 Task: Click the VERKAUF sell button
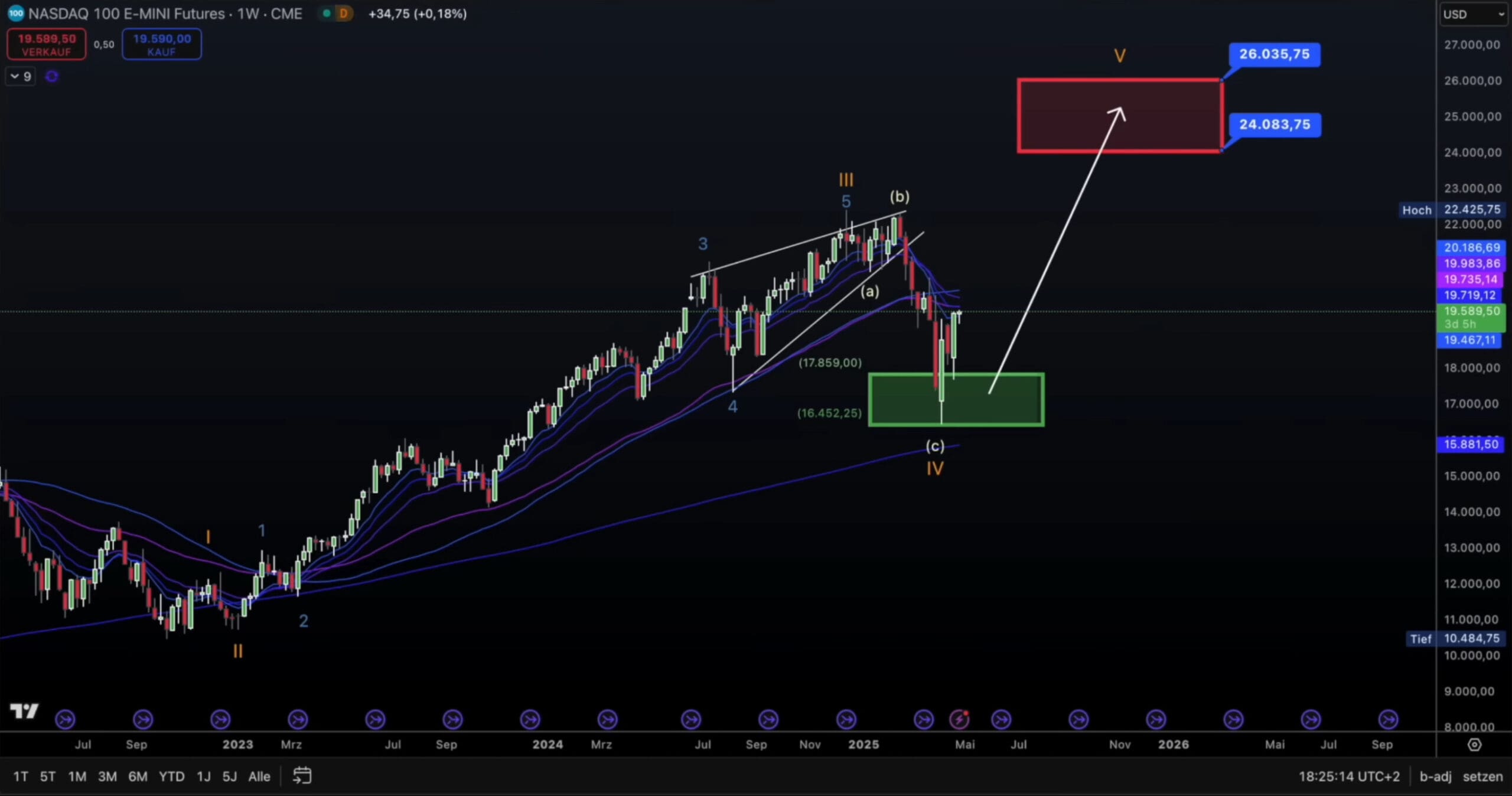tap(47, 44)
